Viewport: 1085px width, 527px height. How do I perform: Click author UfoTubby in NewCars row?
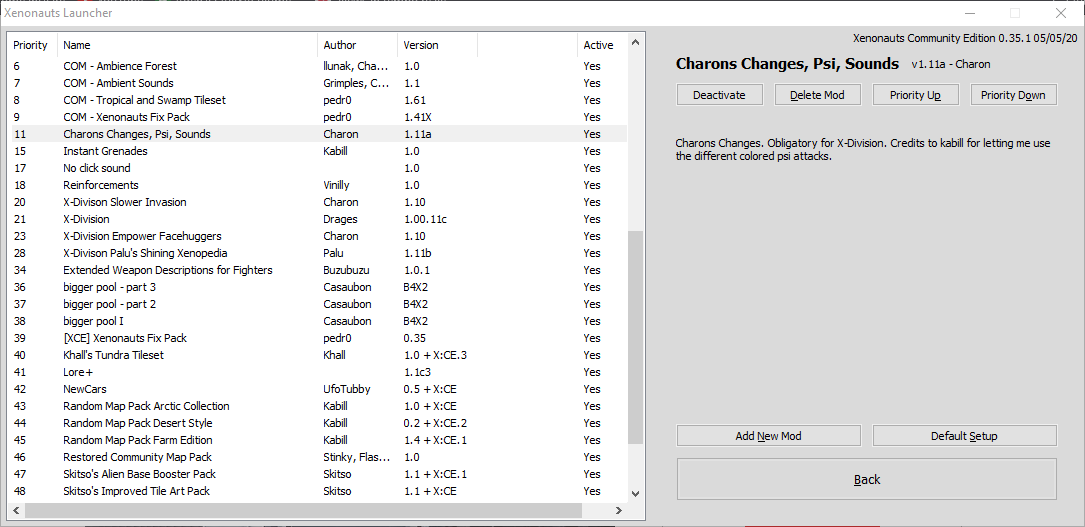click(347, 389)
